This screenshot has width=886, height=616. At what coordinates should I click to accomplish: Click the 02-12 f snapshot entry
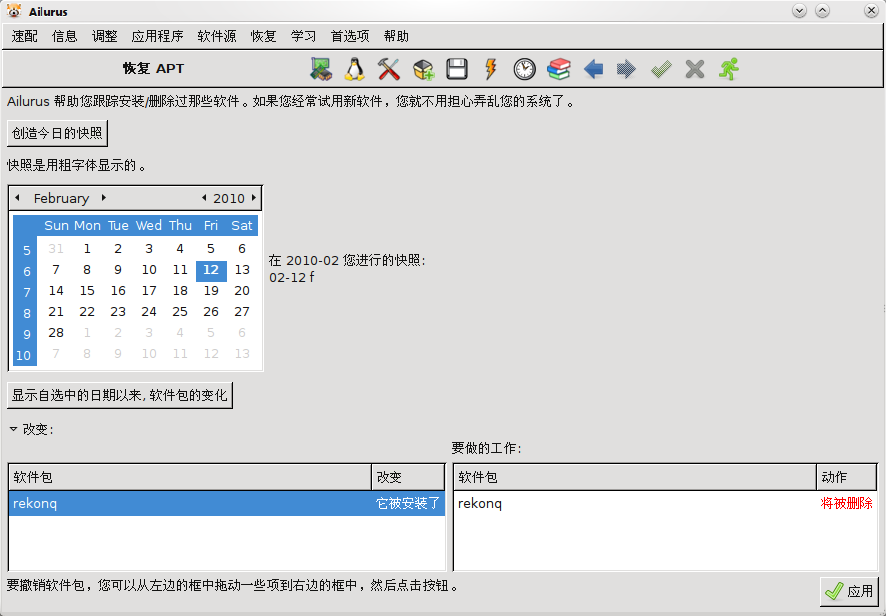292,277
